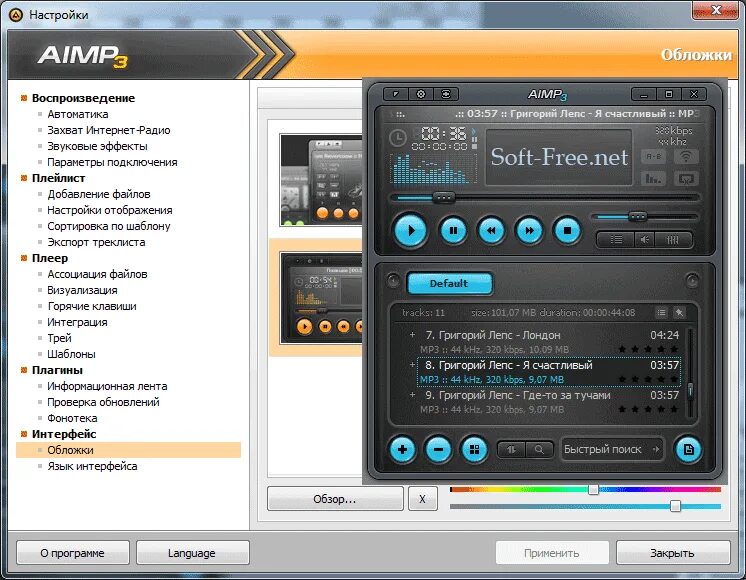Select the Default playlist tab

pos(449,284)
